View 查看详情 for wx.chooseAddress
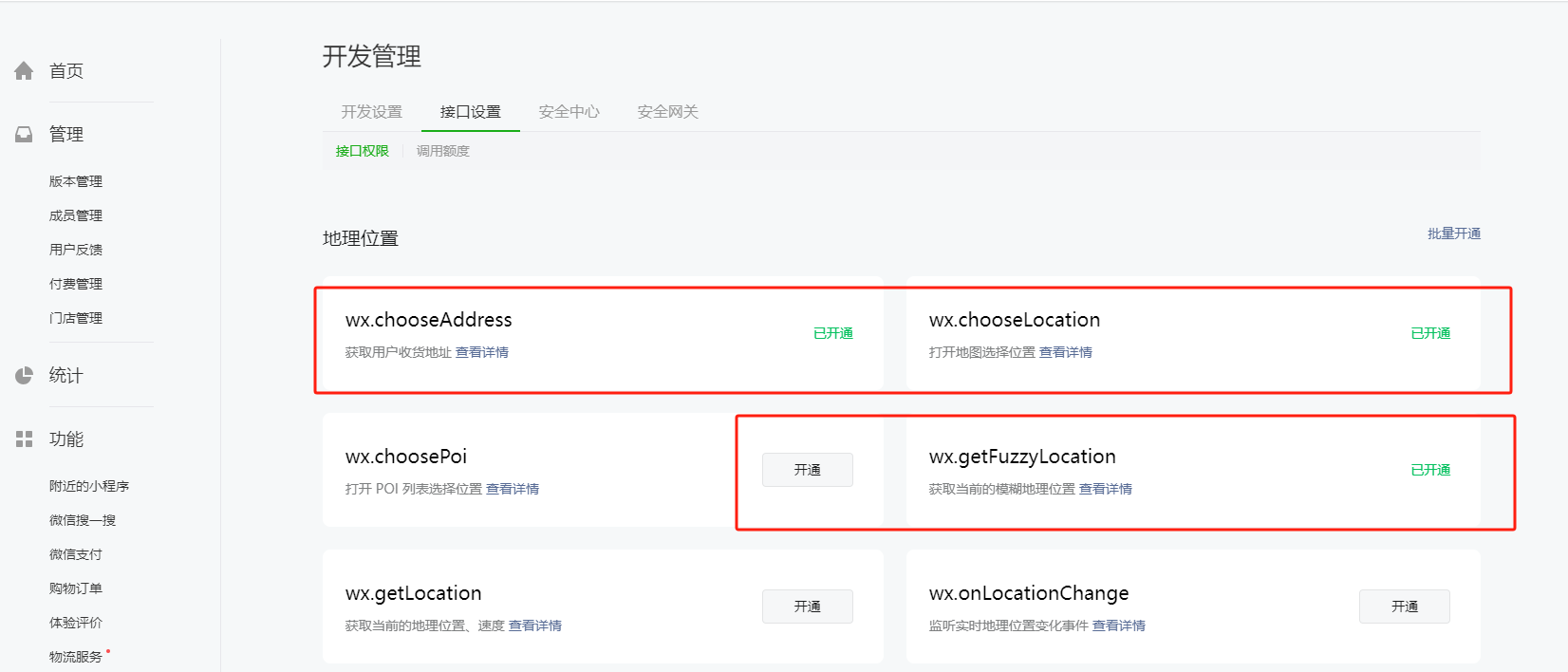The width and height of the screenshot is (1568, 672). coord(482,352)
